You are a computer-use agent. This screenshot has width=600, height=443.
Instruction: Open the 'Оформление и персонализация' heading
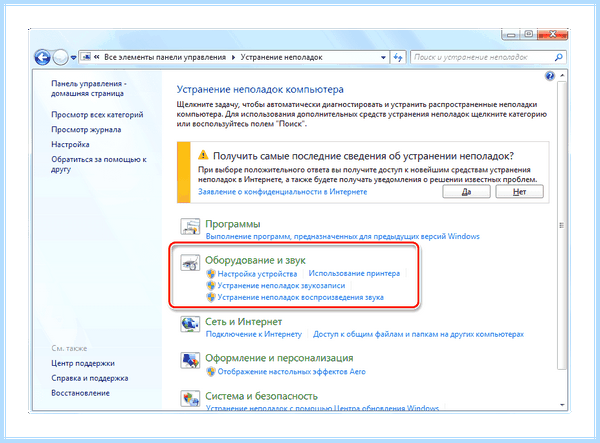pyautogui.click(x=279, y=358)
